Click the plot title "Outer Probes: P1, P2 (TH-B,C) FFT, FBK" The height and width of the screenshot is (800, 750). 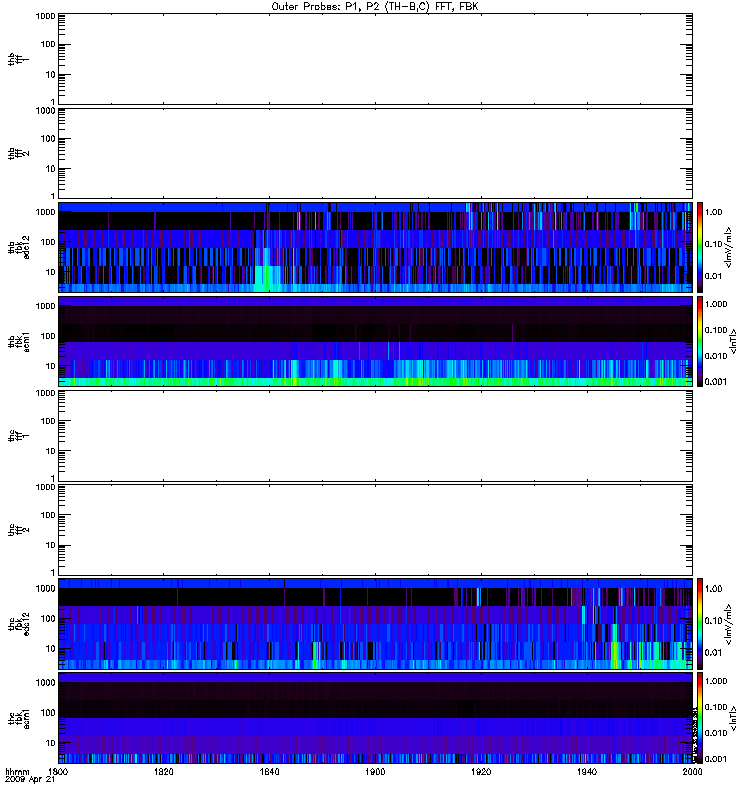point(375,7)
